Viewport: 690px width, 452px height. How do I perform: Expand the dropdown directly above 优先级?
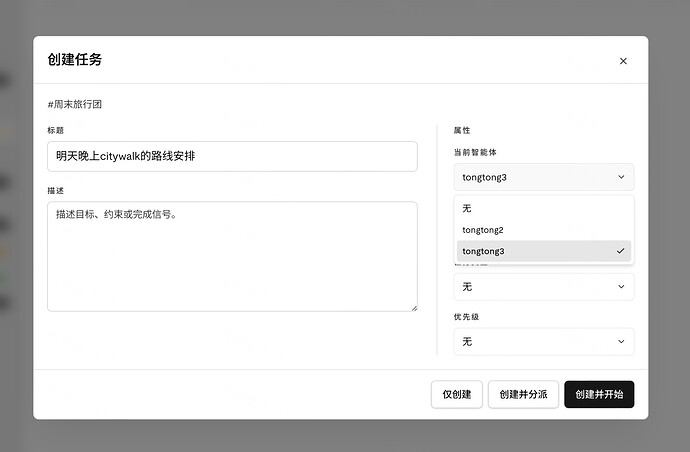click(x=544, y=287)
